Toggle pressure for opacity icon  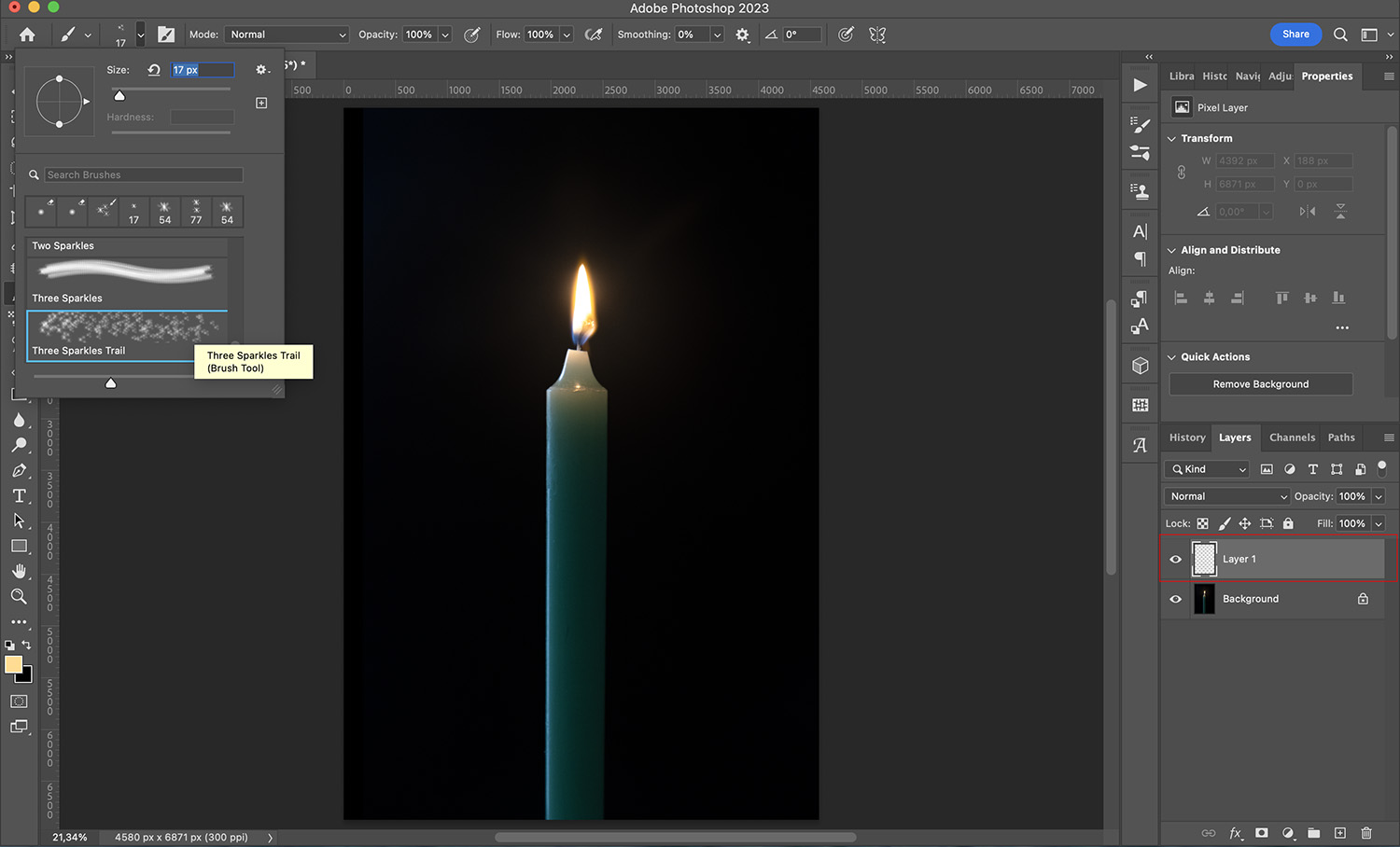click(x=472, y=35)
